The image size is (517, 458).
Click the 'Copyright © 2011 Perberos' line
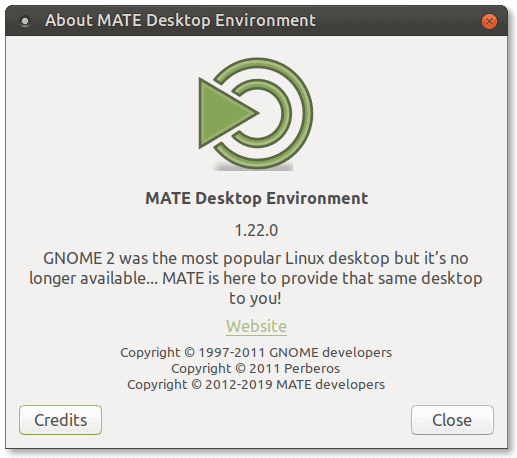tap(256, 369)
